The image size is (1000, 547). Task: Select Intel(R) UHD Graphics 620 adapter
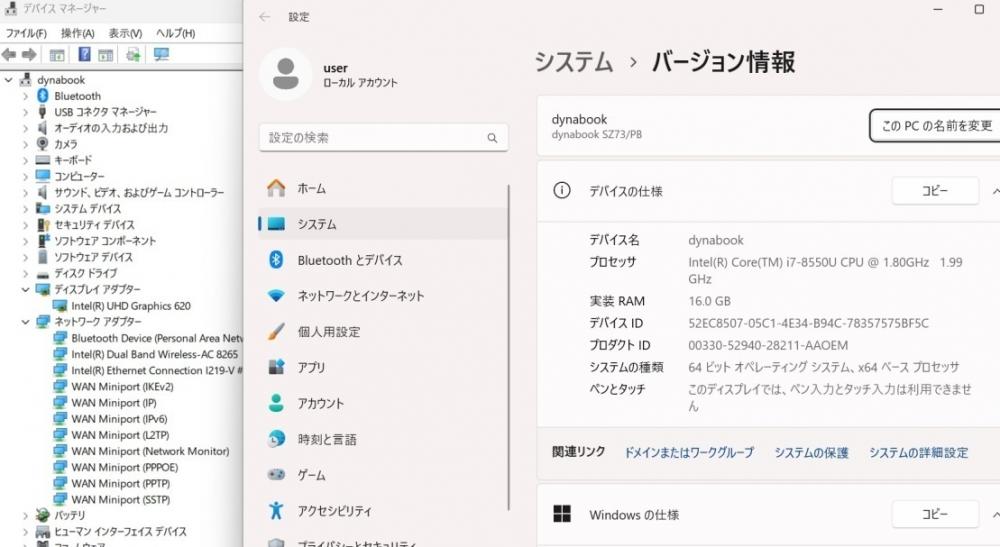pos(131,306)
